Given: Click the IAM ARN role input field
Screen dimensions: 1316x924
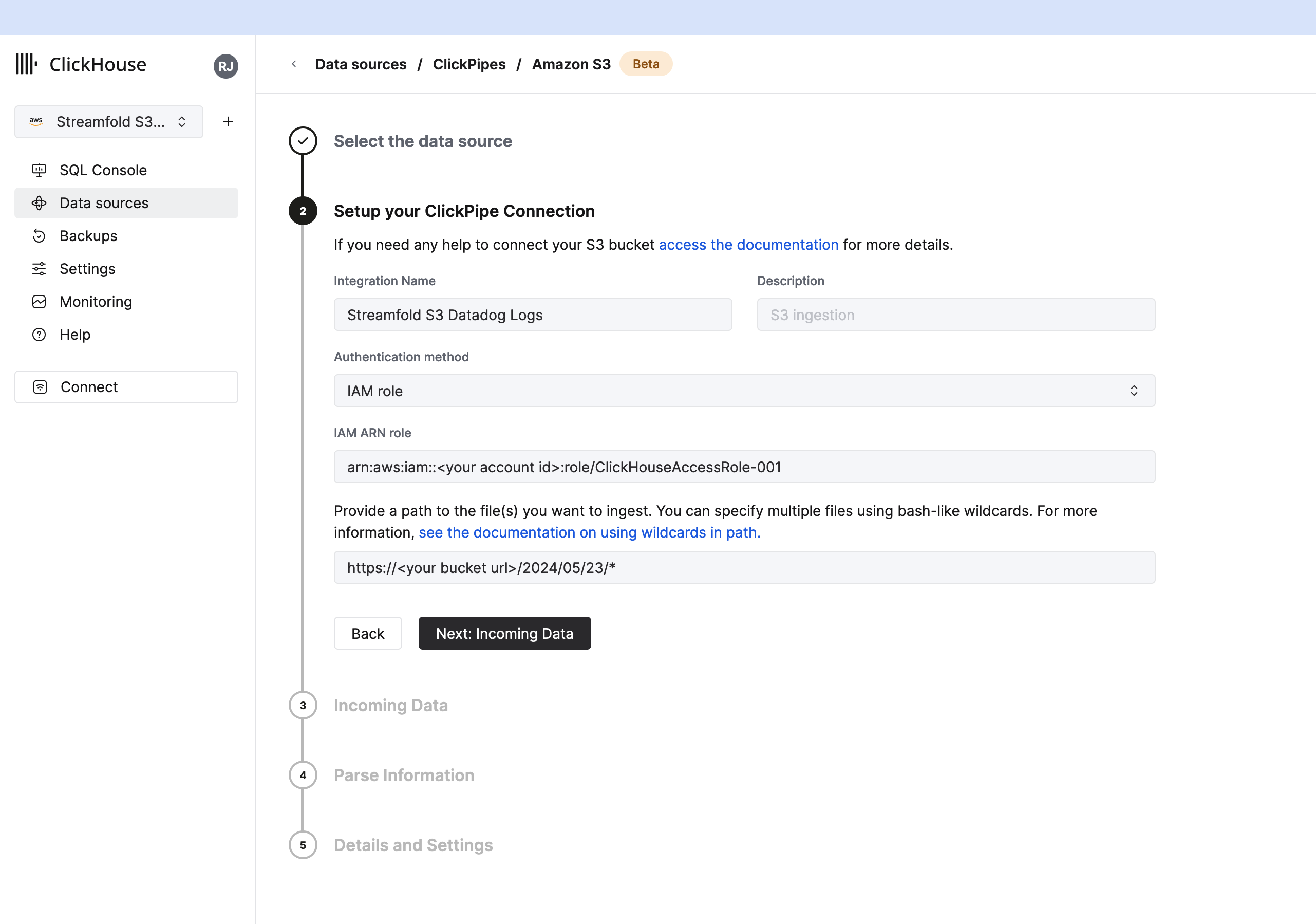Looking at the screenshot, I should coord(744,467).
